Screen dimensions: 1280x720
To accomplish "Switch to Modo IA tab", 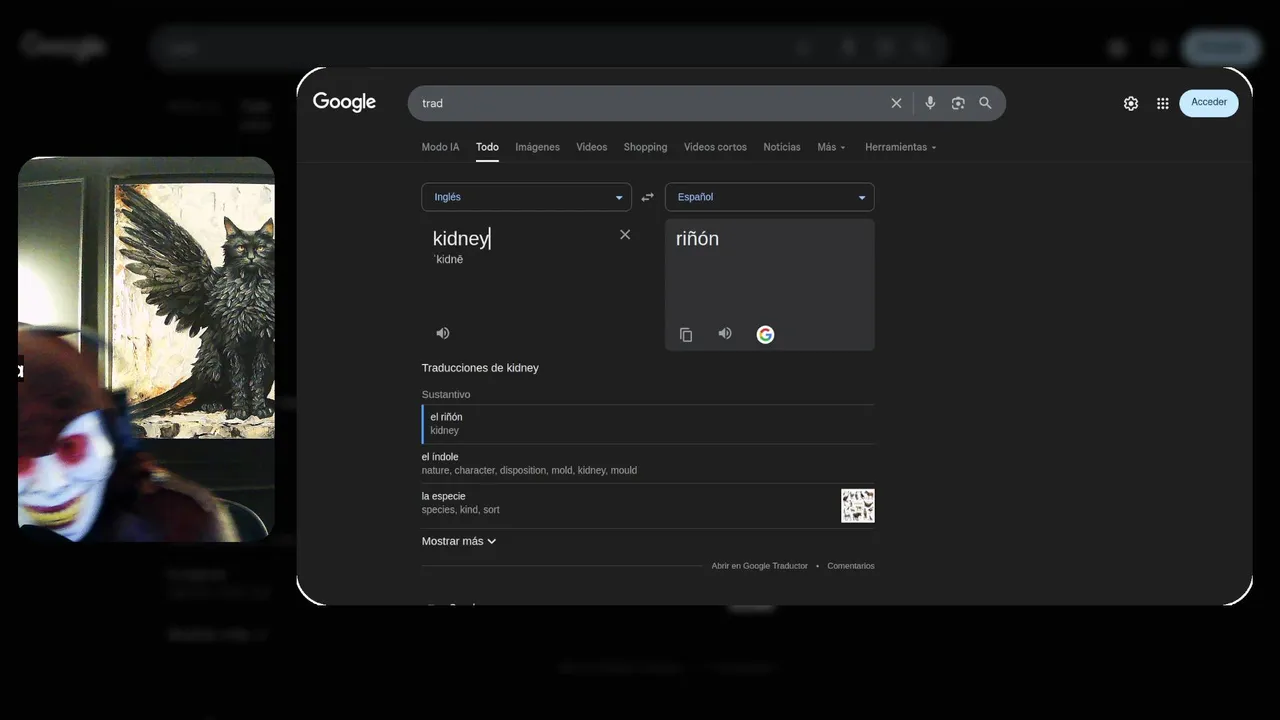I will coord(440,147).
